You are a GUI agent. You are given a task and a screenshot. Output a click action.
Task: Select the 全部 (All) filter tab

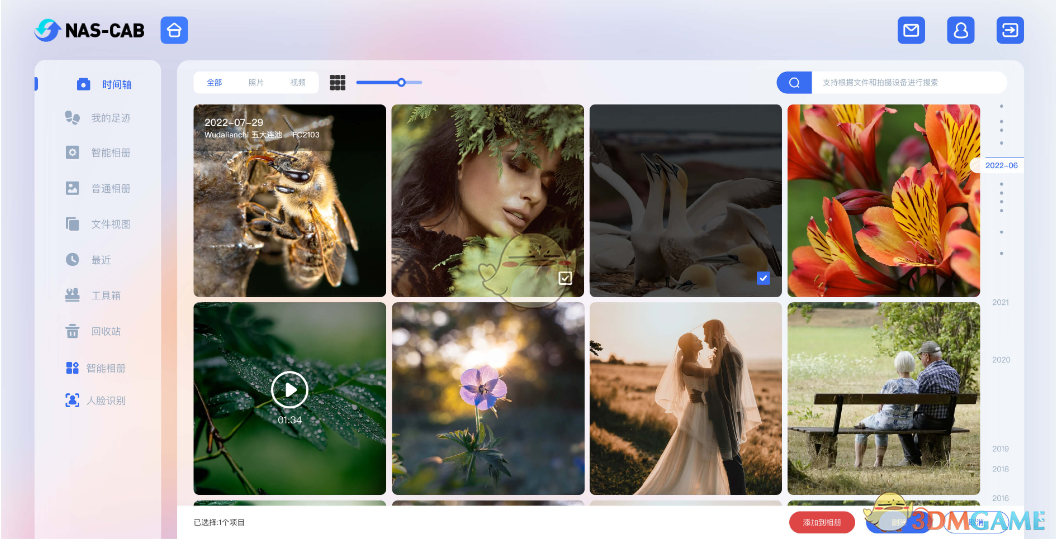(214, 83)
